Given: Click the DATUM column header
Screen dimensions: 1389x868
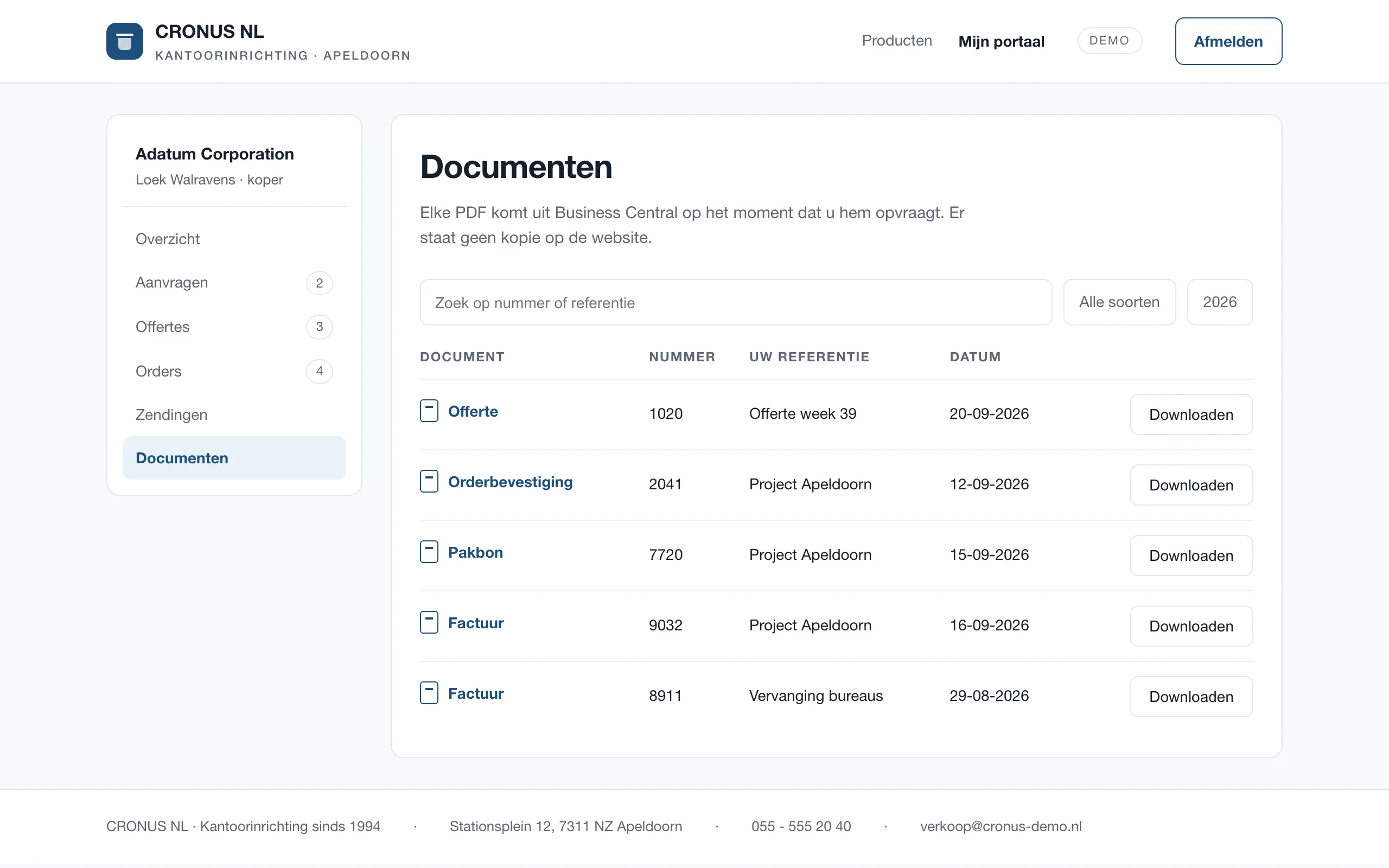Looking at the screenshot, I should [975, 357].
